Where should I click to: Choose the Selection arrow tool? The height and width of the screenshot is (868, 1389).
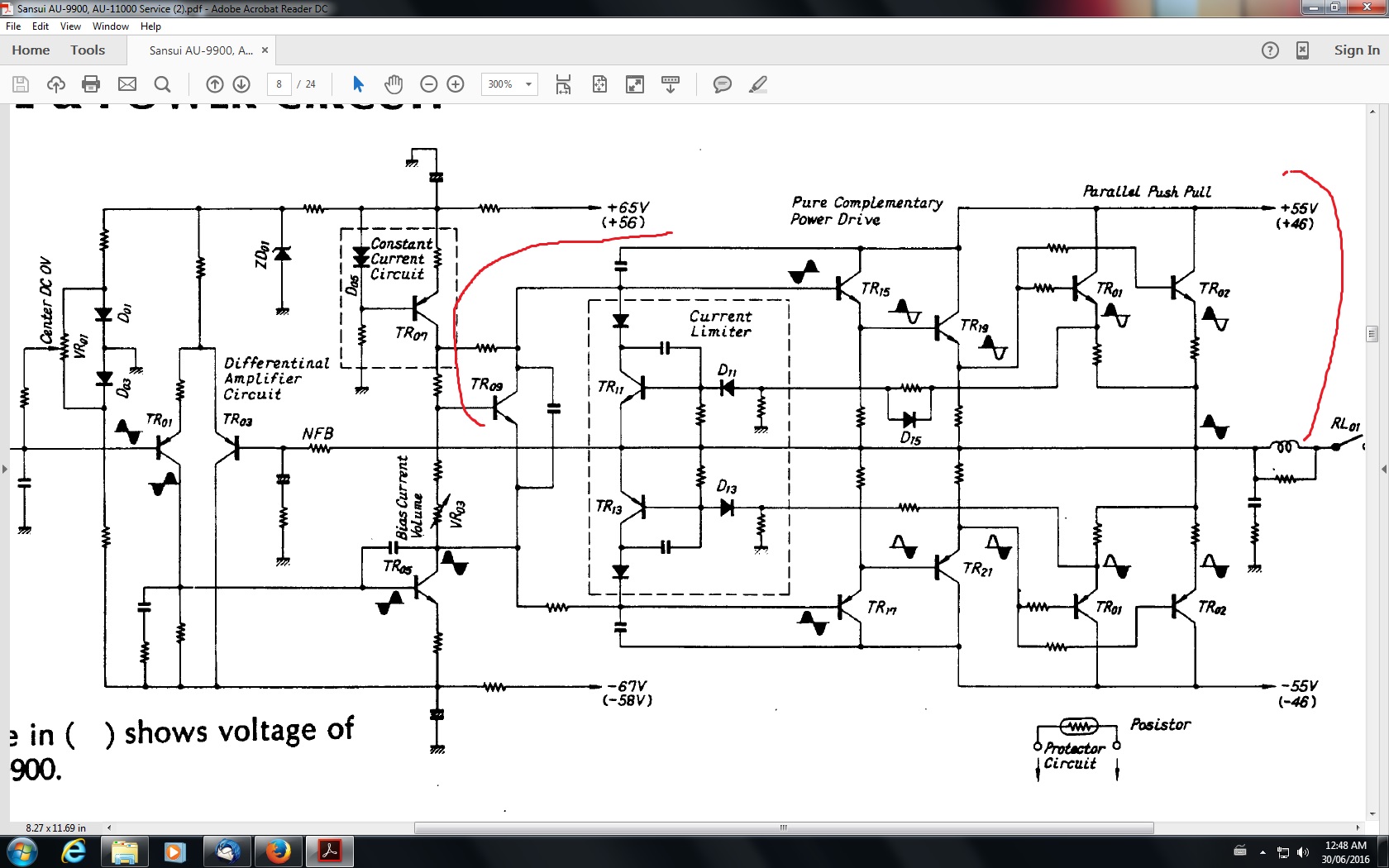click(x=358, y=84)
